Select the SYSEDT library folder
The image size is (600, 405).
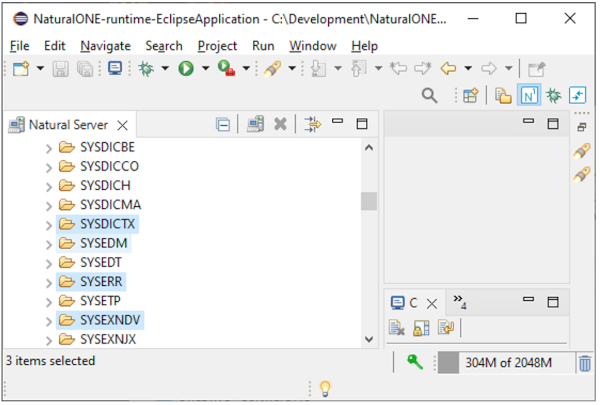click(90, 263)
